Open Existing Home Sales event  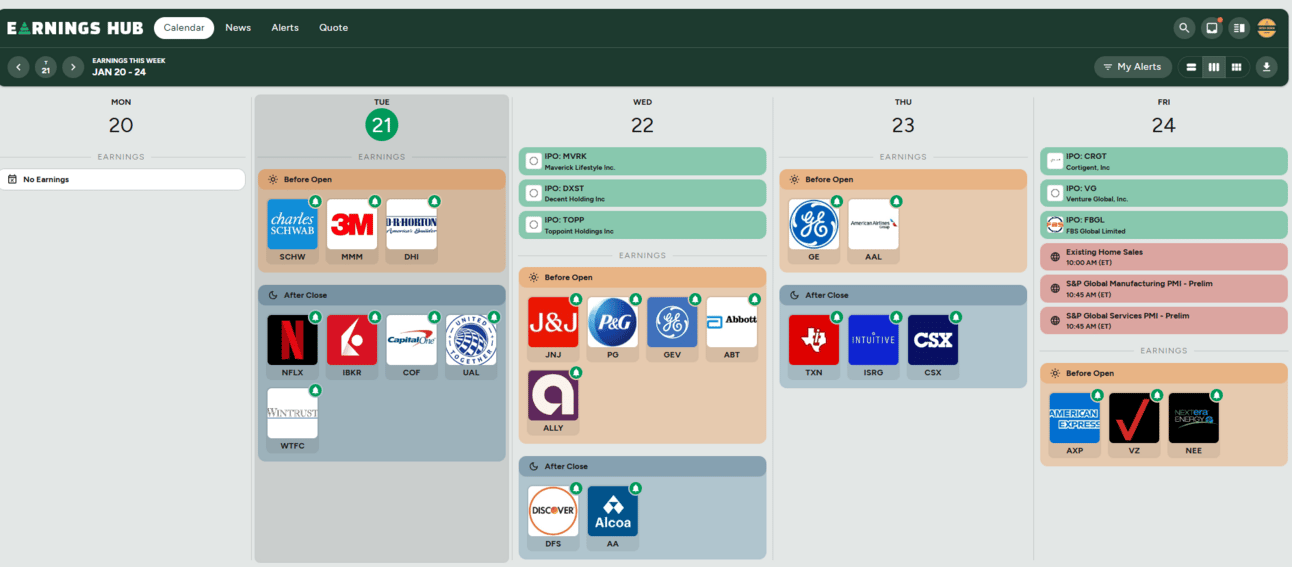[x=1163, y=257]
